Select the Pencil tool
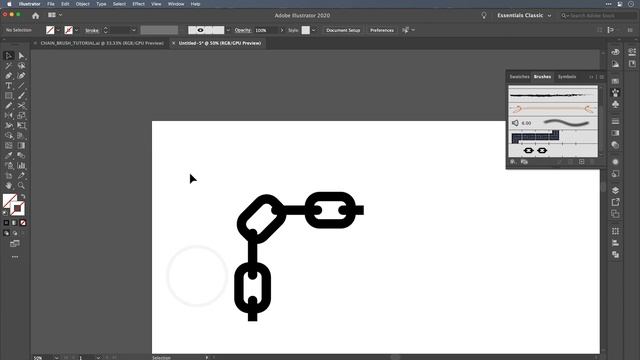This screenshot has height=360, width=640. coord(9,106)
